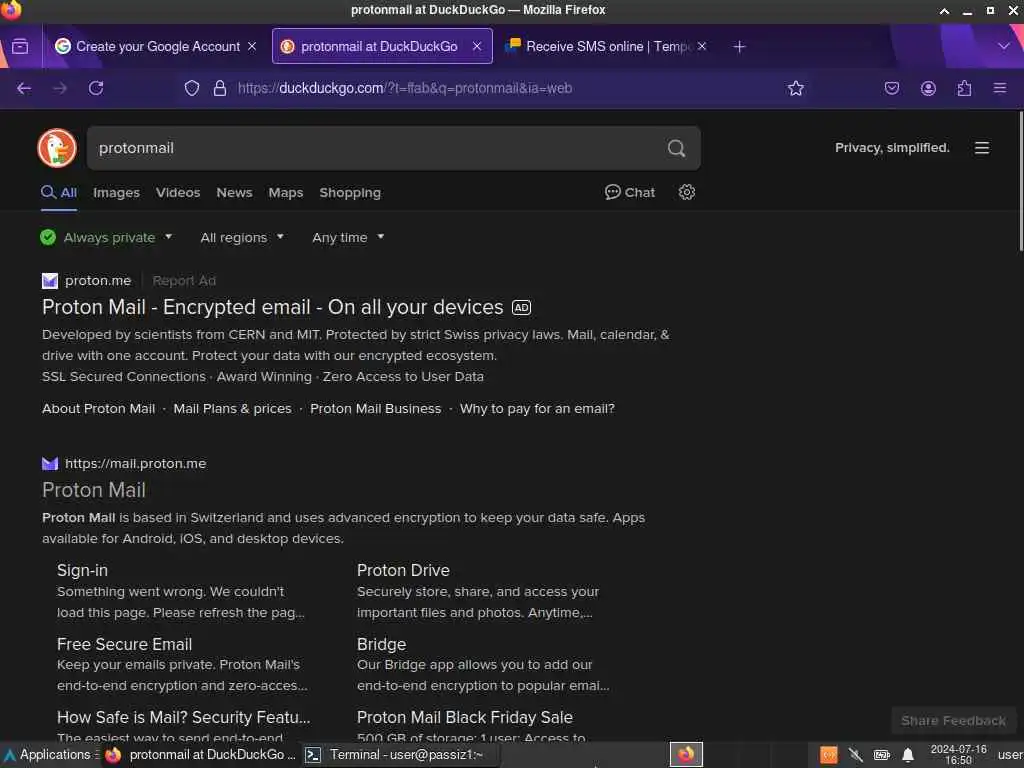Go back with the browser back arrow
This screenshot has height=768, width=1024.
24,88
